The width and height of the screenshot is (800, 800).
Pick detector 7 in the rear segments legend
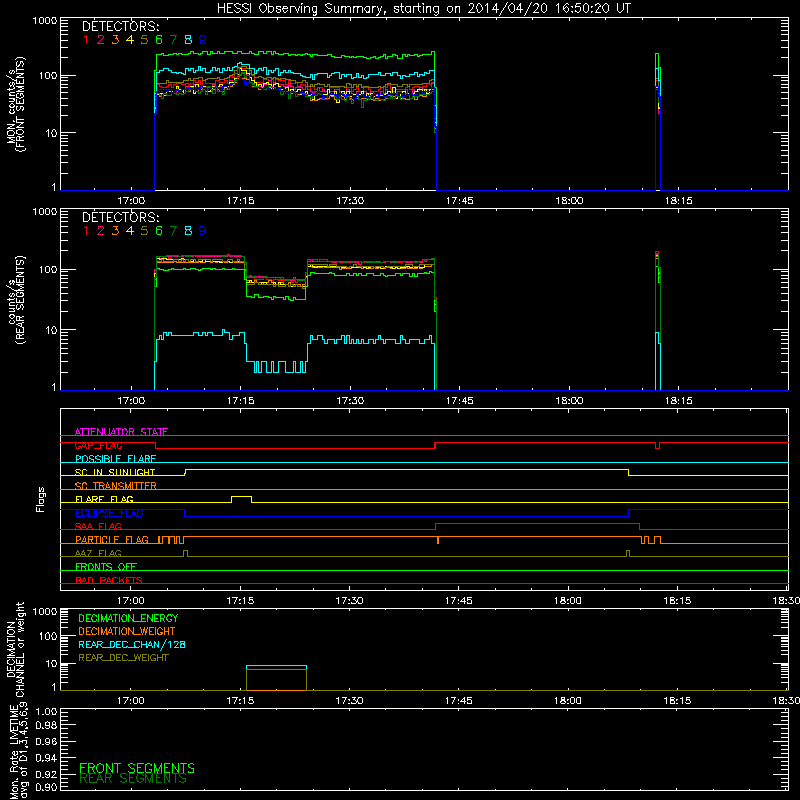pyautogui.click(x=173, y=231)
